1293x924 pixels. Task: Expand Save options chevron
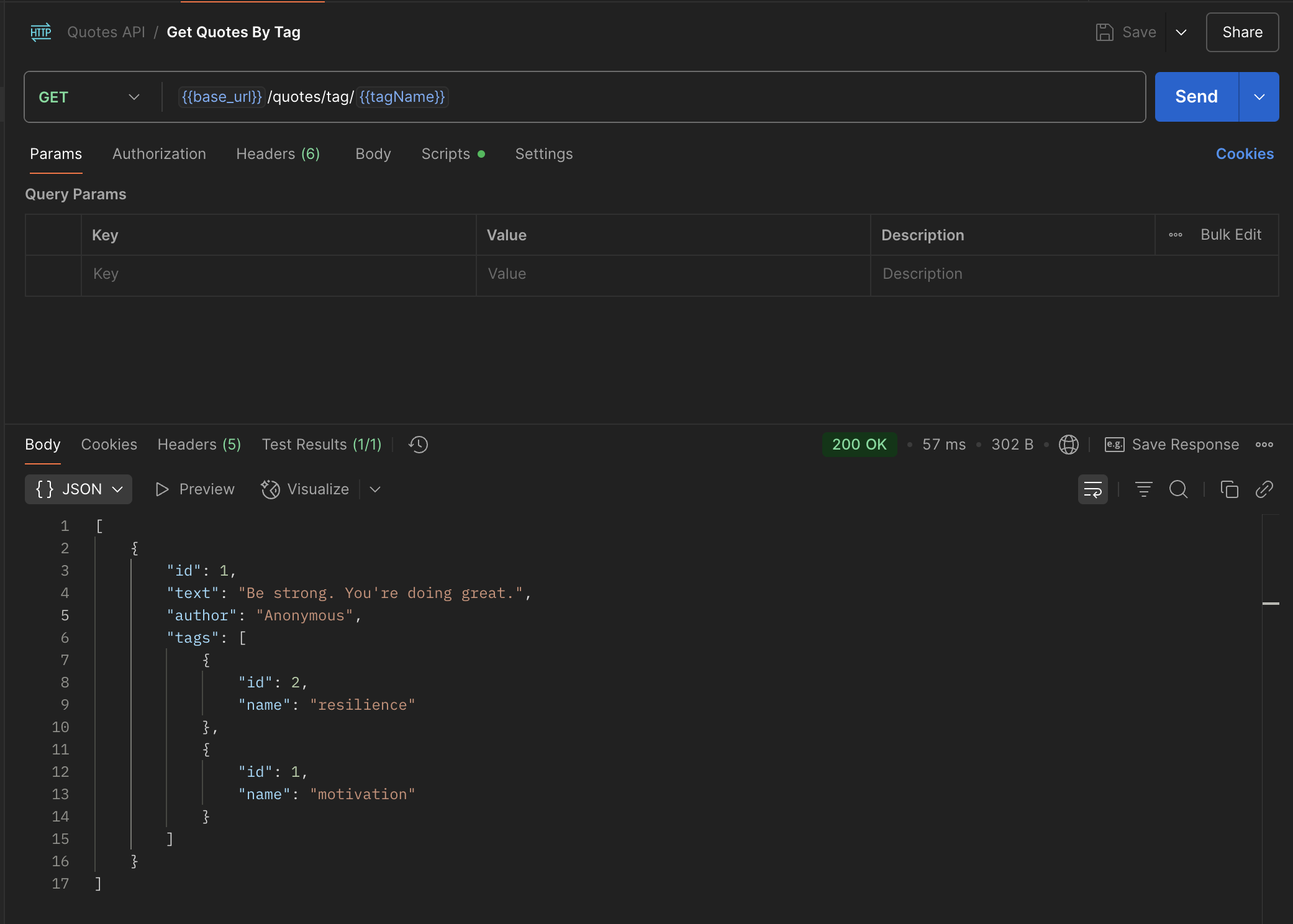1181,32
